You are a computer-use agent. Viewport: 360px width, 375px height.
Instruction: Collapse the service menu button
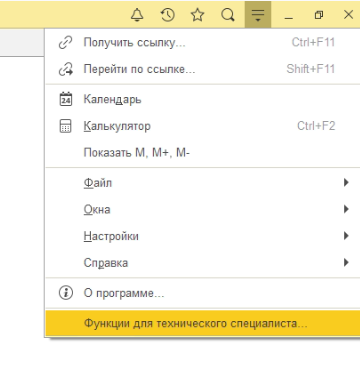(x=258, y=15)
